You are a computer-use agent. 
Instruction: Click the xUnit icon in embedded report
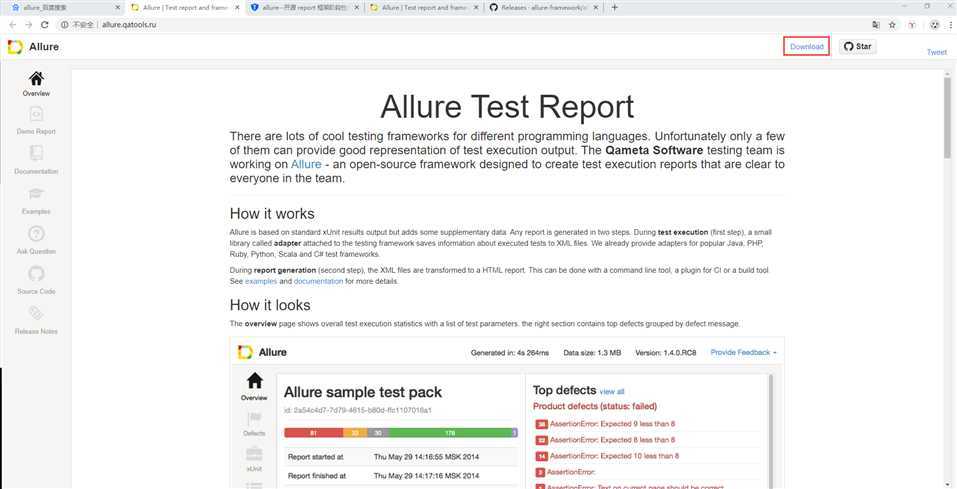coord(254,454)
